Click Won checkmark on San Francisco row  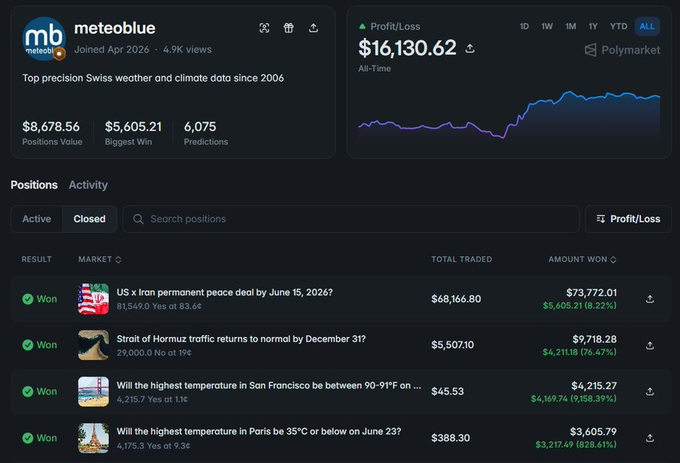28,391
